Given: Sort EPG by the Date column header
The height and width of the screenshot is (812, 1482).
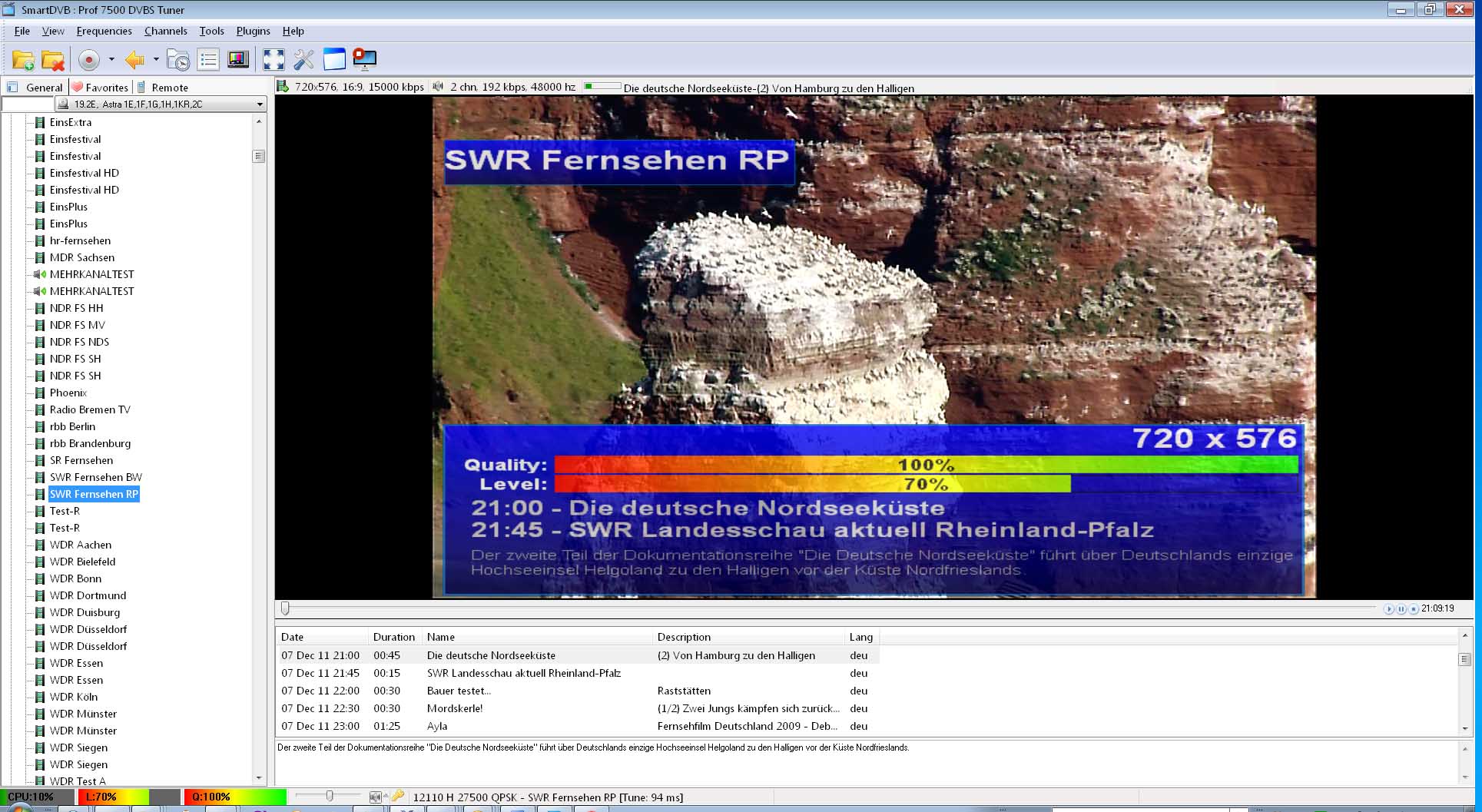Looking at the screenshot, I should click(x=322, y=637).
